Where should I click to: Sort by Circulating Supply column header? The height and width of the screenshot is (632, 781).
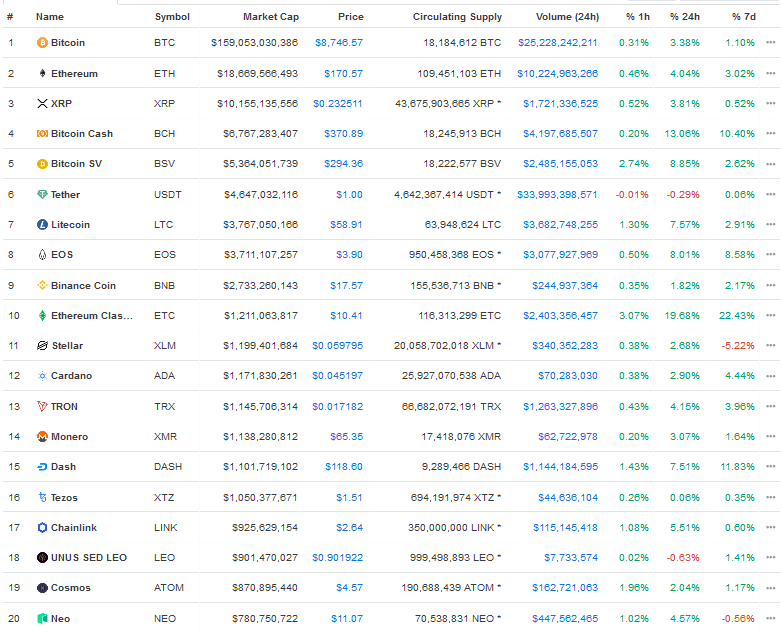pos(457,17)
